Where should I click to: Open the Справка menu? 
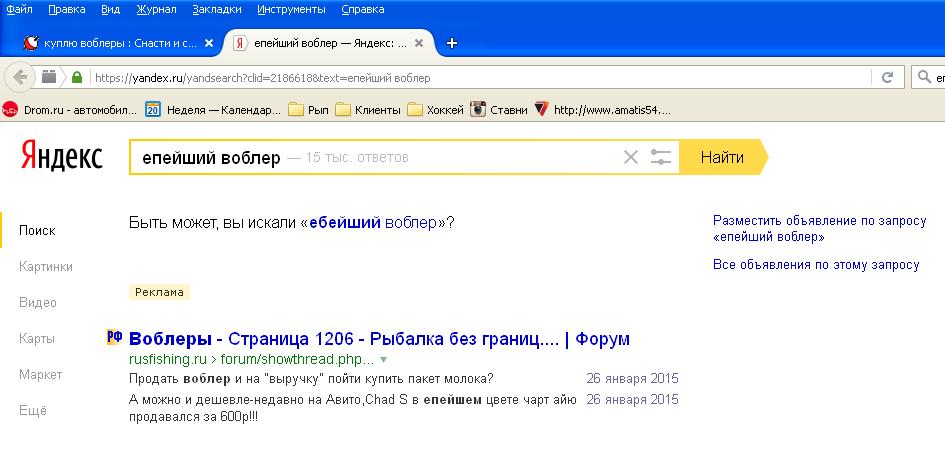362,9
